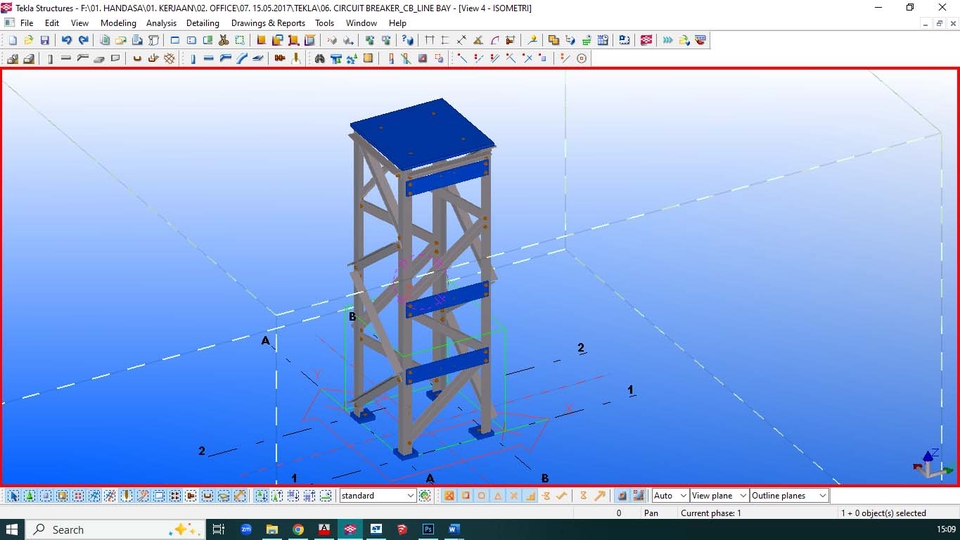960x540 pixels.
Task: Click '1 + 0 object(s) selected' status text
Action: [x=883, y=513]
